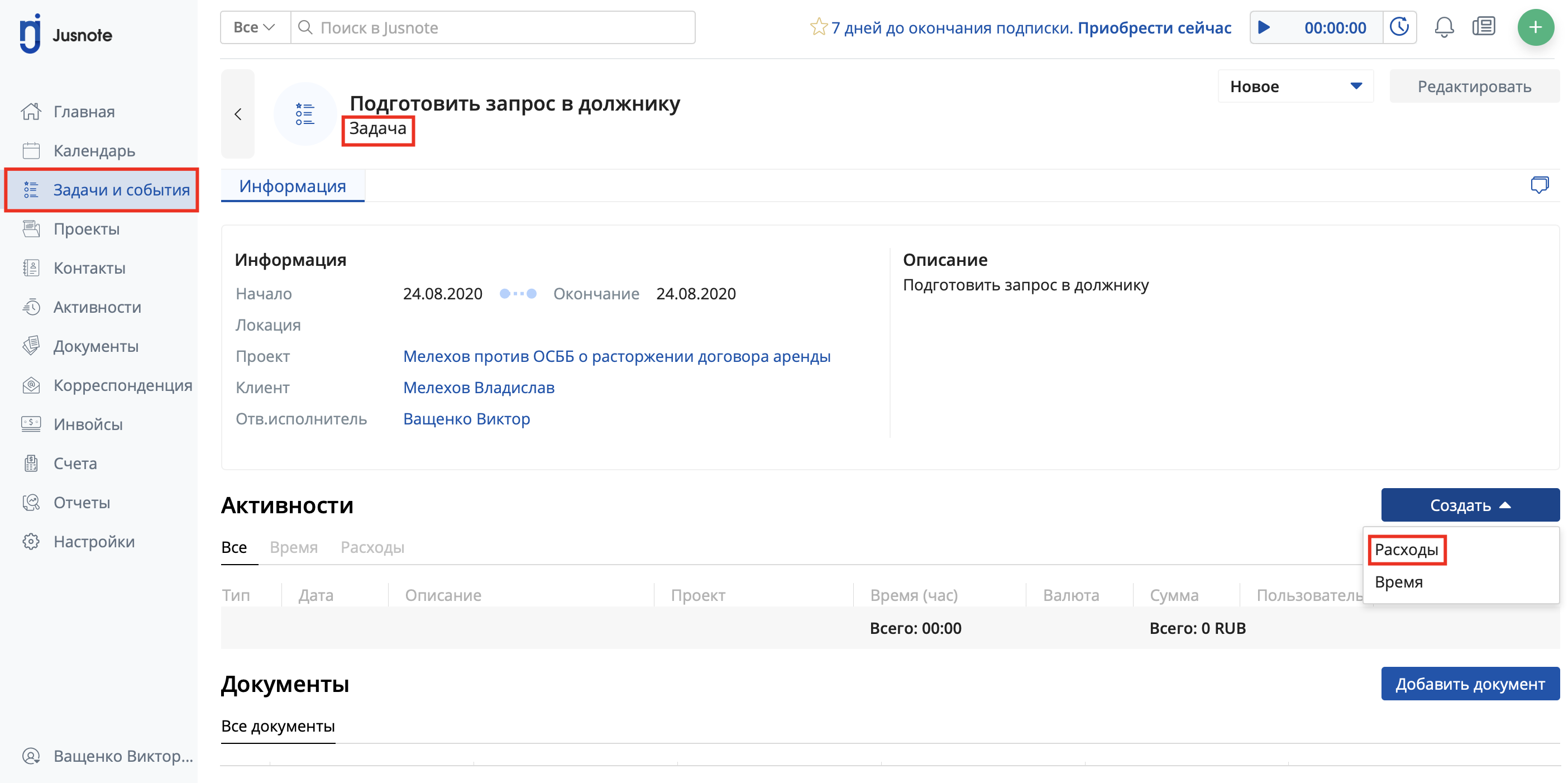Select the Информация tab
1568x783 pixels.
point(292,186)
